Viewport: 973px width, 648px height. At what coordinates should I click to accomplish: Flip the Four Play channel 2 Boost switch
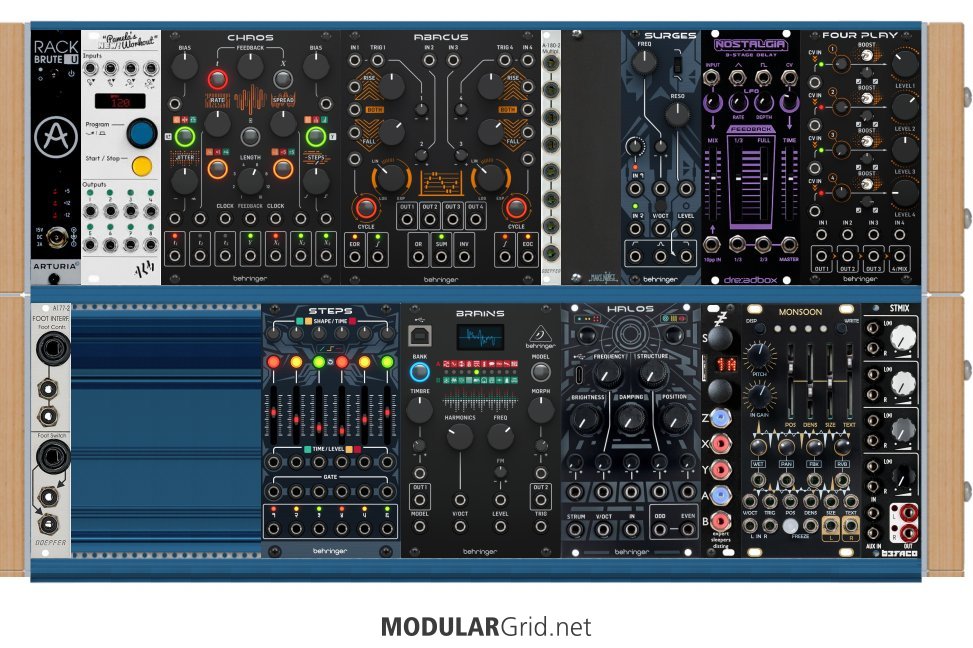(868, 99)
